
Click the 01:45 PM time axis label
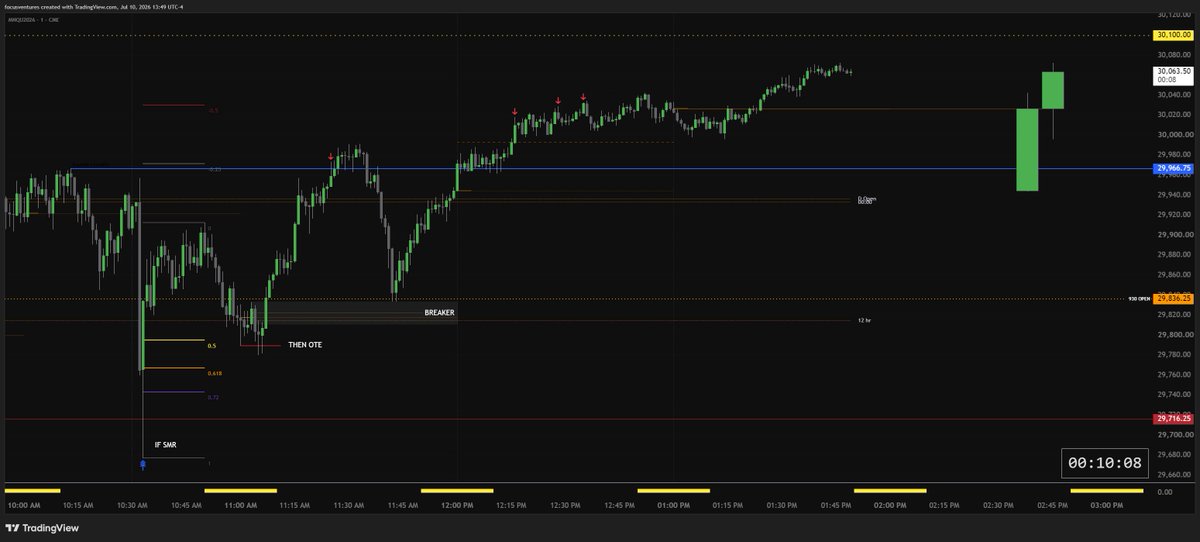[x=835, y=505]
